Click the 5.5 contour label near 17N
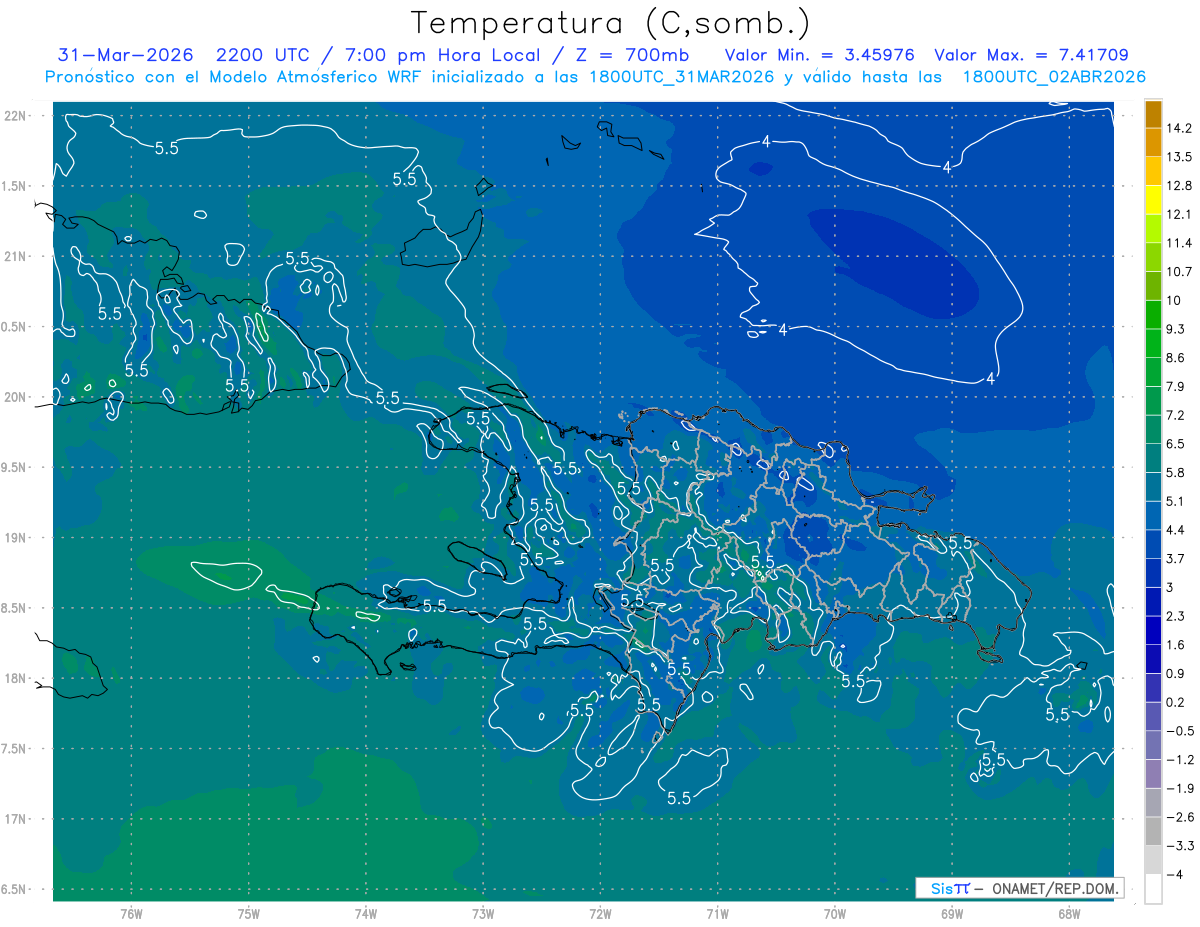 coord(679,797)
